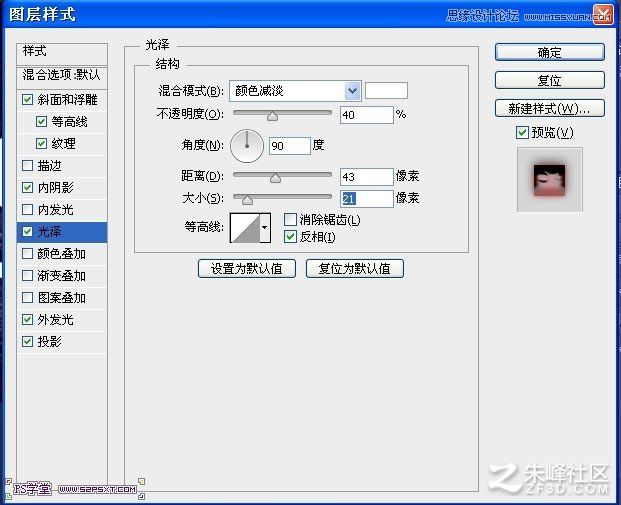Select the 纹理 sub-style entry

coord(62,144)
